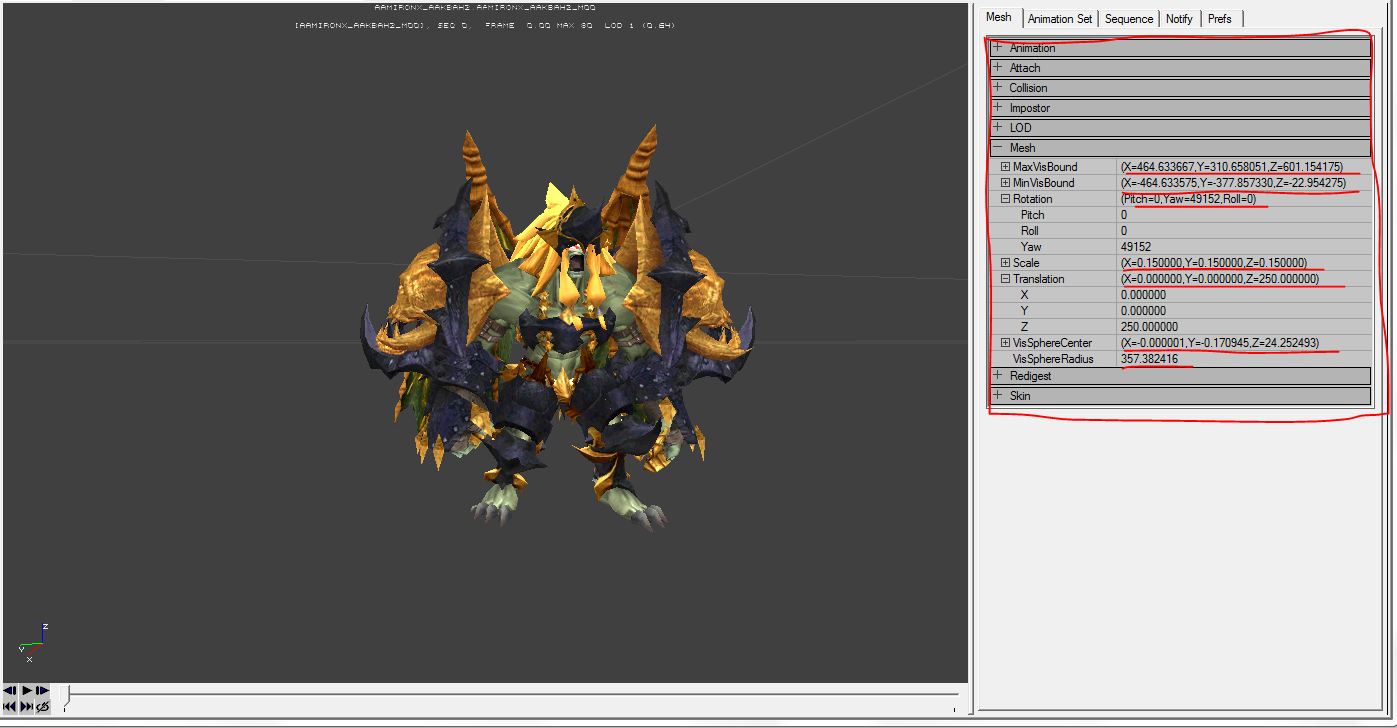The image size is (1397, 728).
Task: Collapse the Translation property
Action: (1006, 279)
